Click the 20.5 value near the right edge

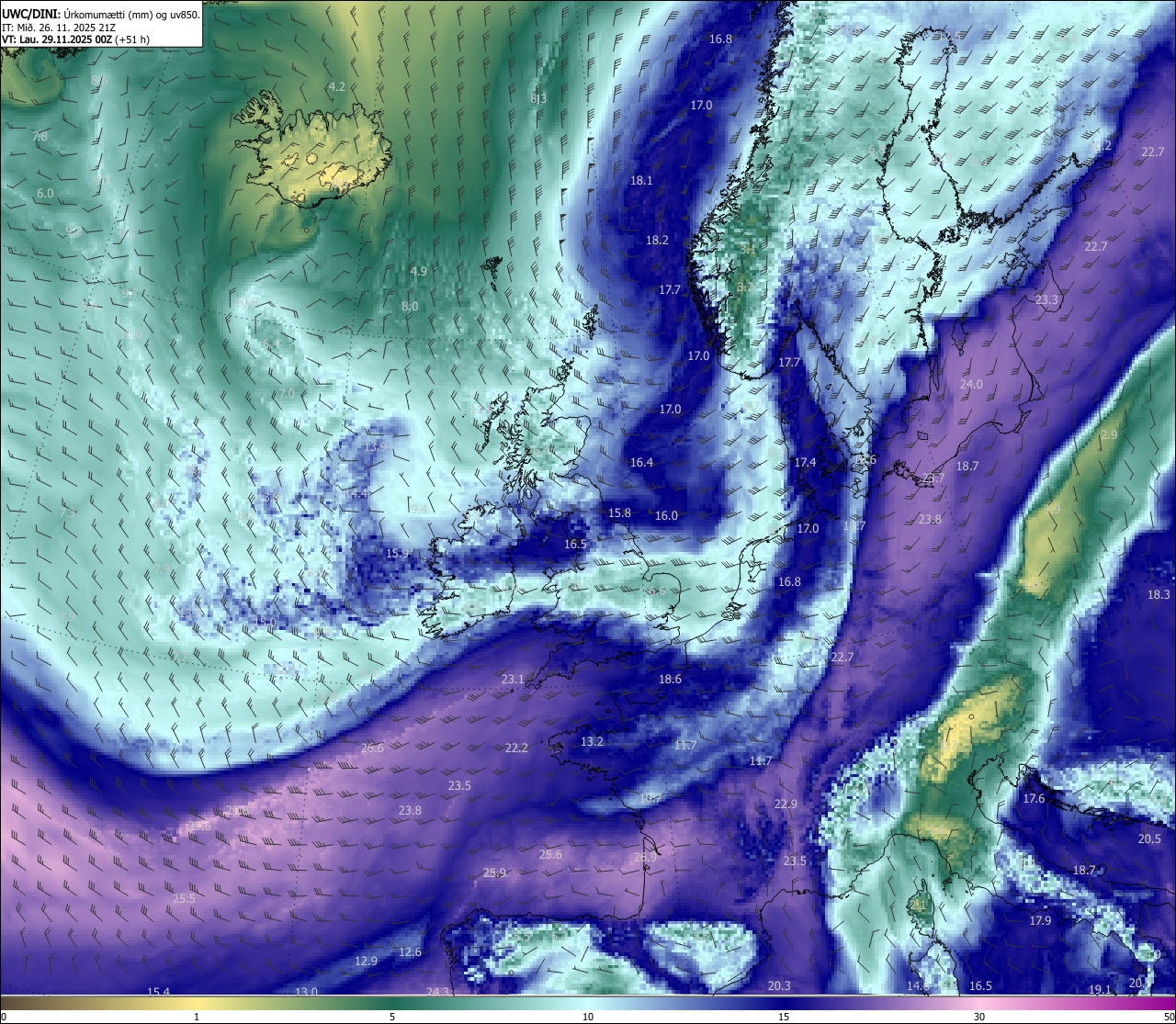coord(1149,838)
